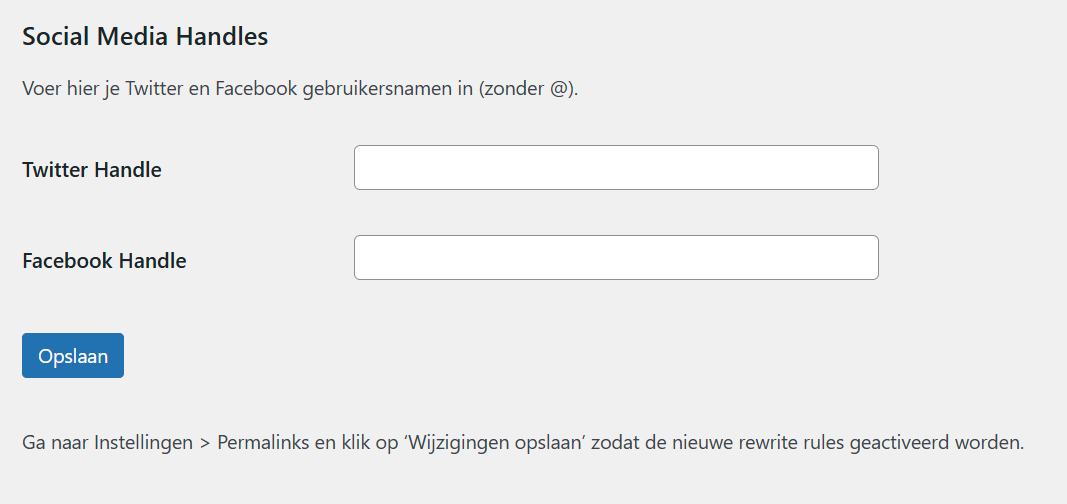Click the word 'worden' ending the footer note
The image size is (1067, 504).
pos(993,442)
